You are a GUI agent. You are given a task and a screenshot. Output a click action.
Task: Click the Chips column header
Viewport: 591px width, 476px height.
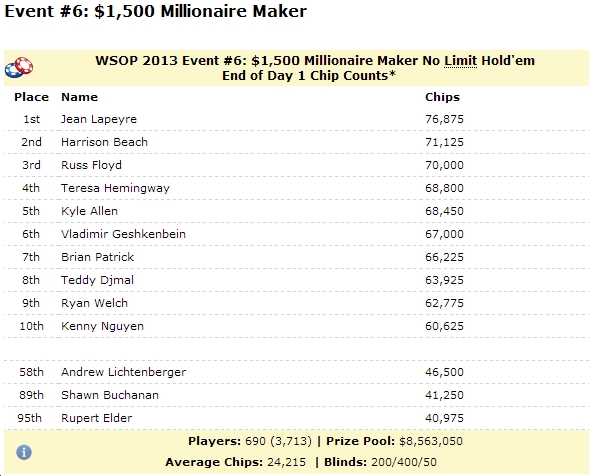coord(442,97)
